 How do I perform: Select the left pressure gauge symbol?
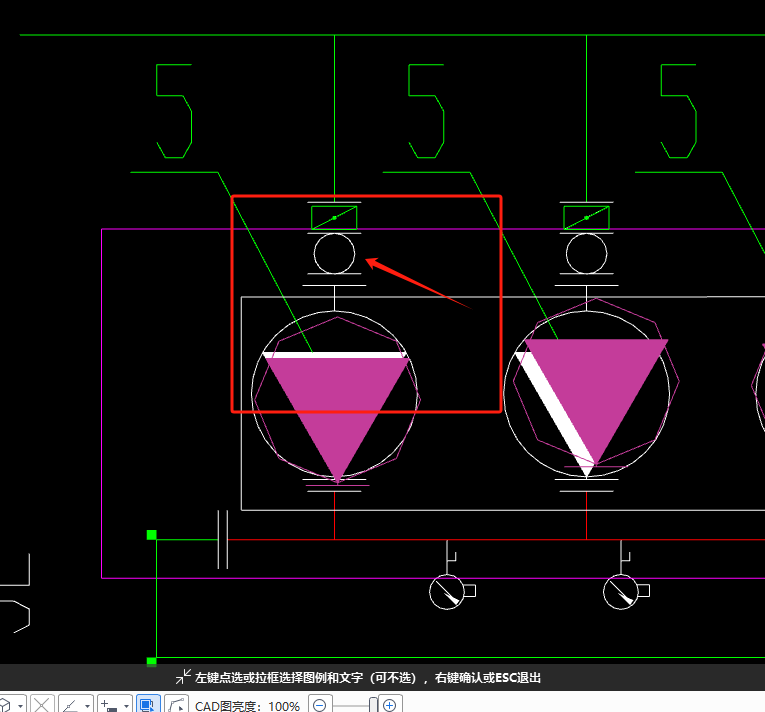coord(451,591)
